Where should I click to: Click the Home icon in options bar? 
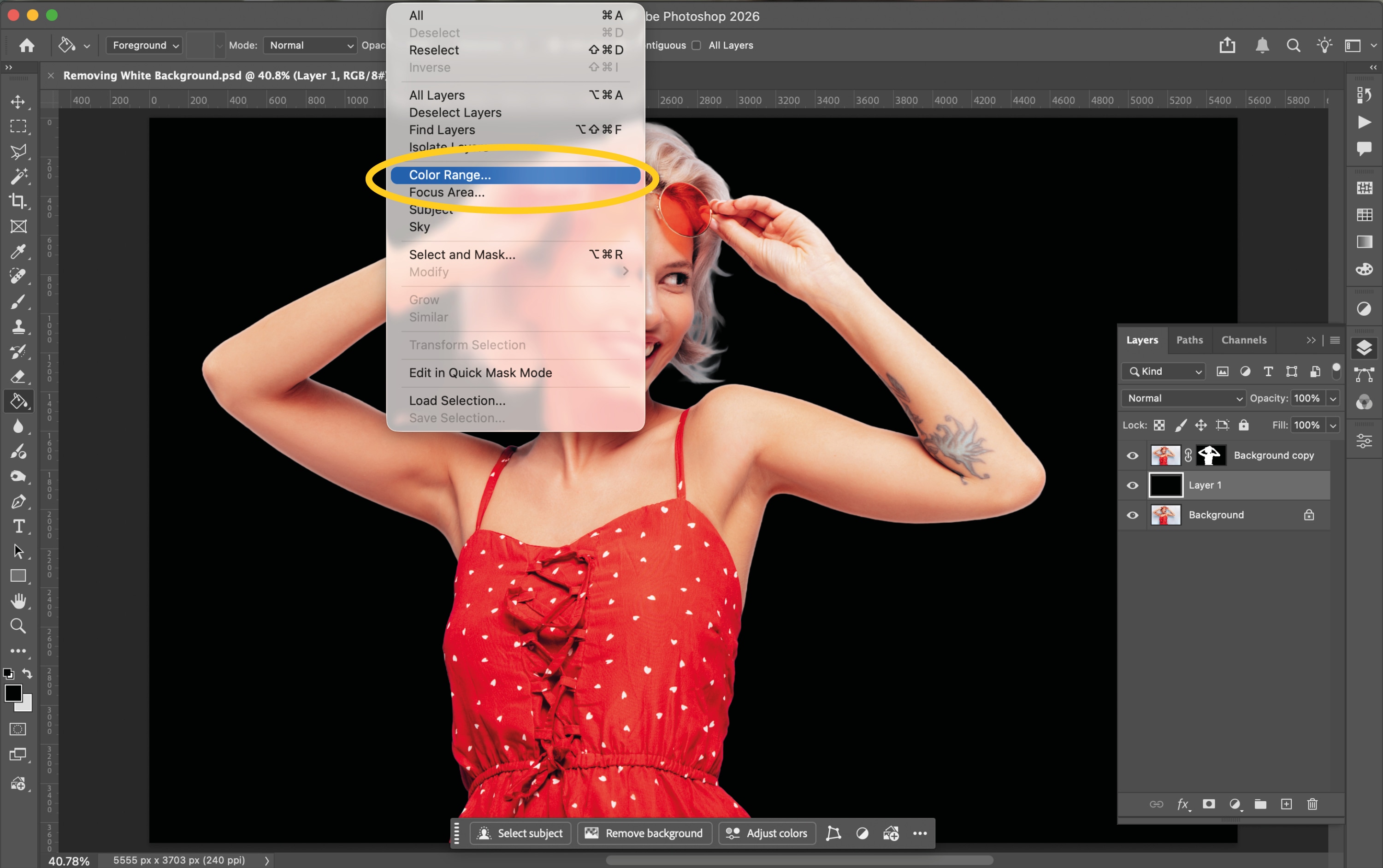[x=26, y=45]
